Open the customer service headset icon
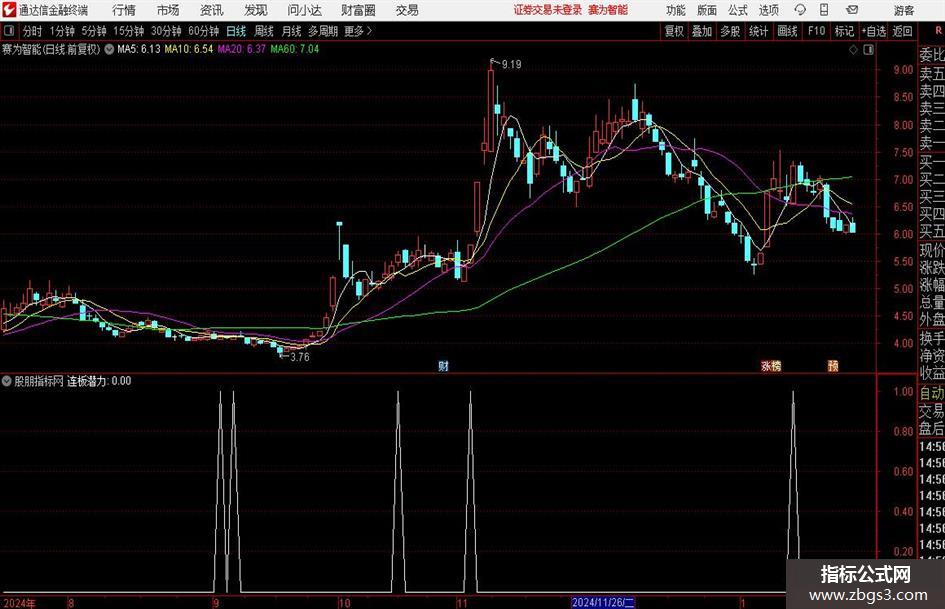Viewport: 945px width, 609px height. pos(800,10)
